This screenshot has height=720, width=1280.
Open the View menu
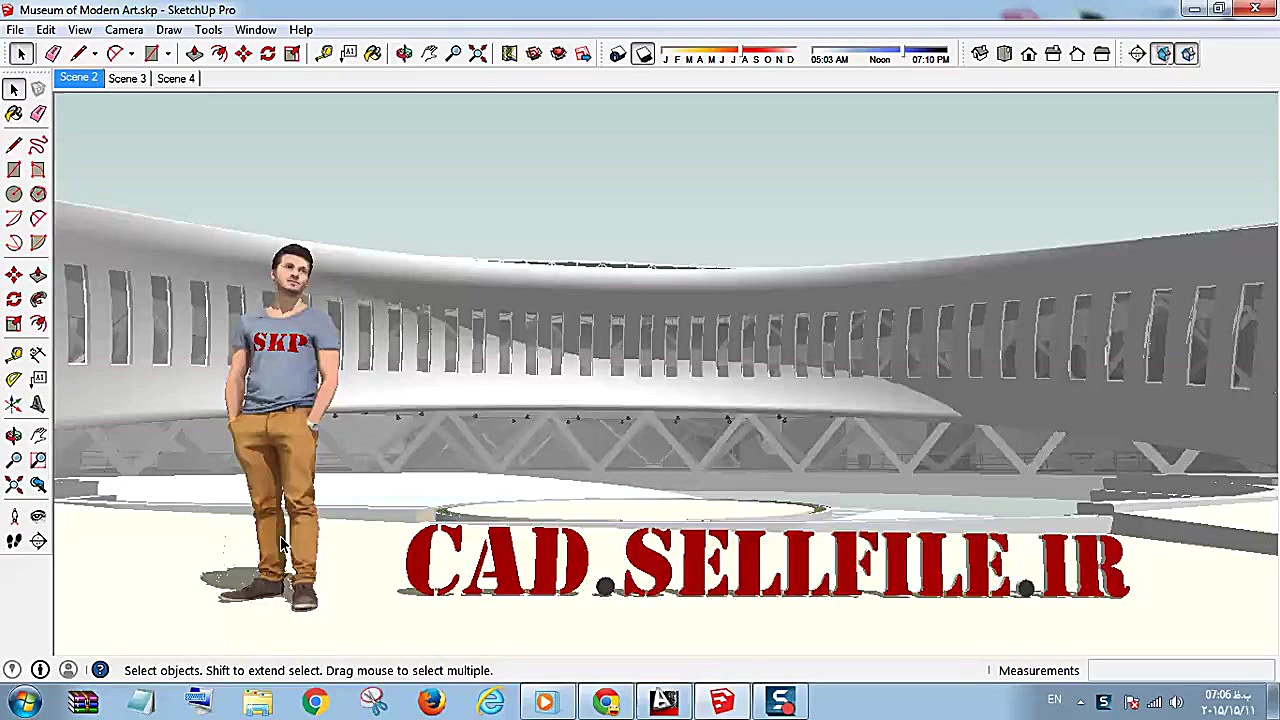80,30
